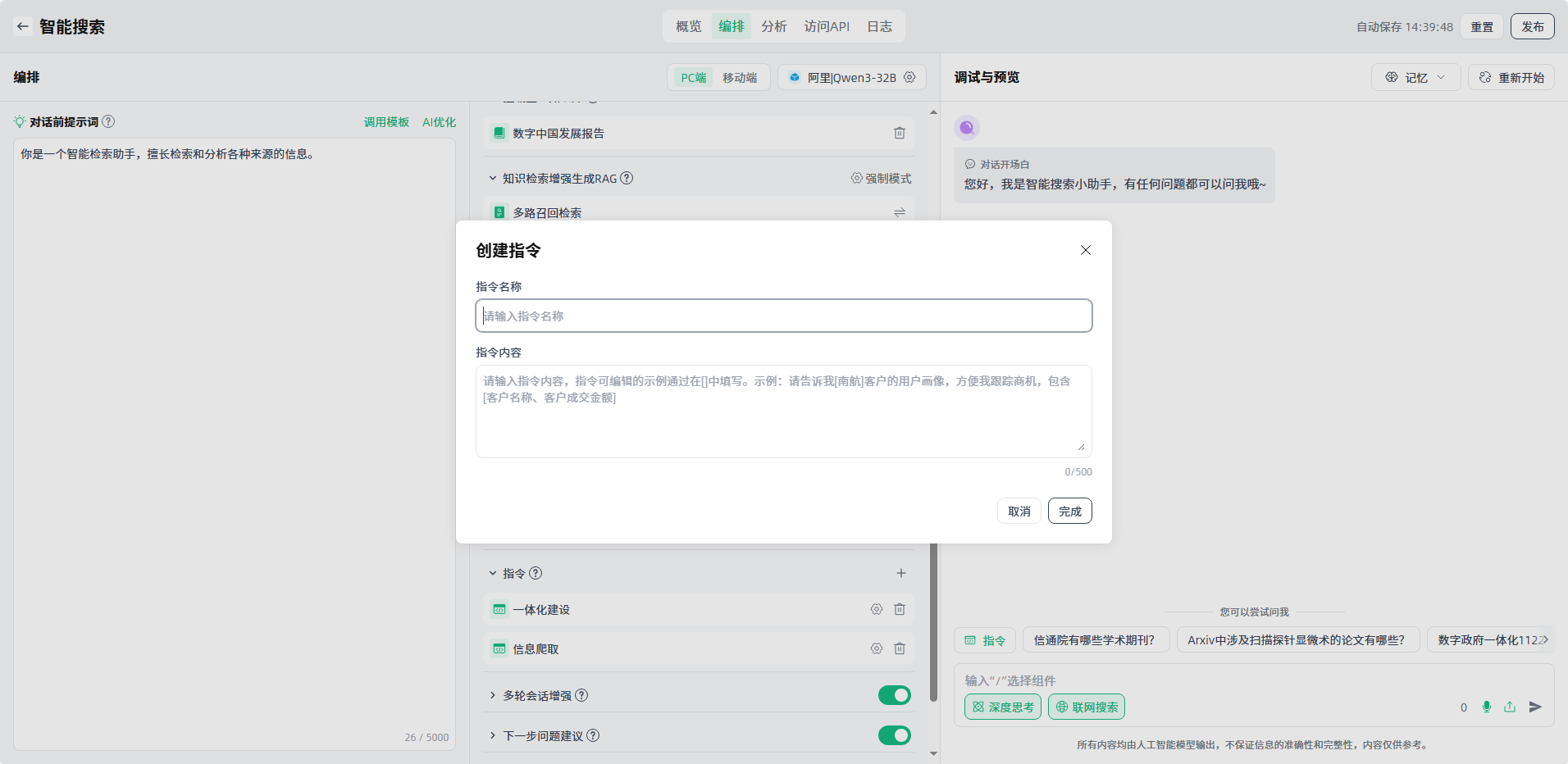Click the 完成 button in dialog
Viewport: 1568px width, 764px height.
[x=1069, y=511]
